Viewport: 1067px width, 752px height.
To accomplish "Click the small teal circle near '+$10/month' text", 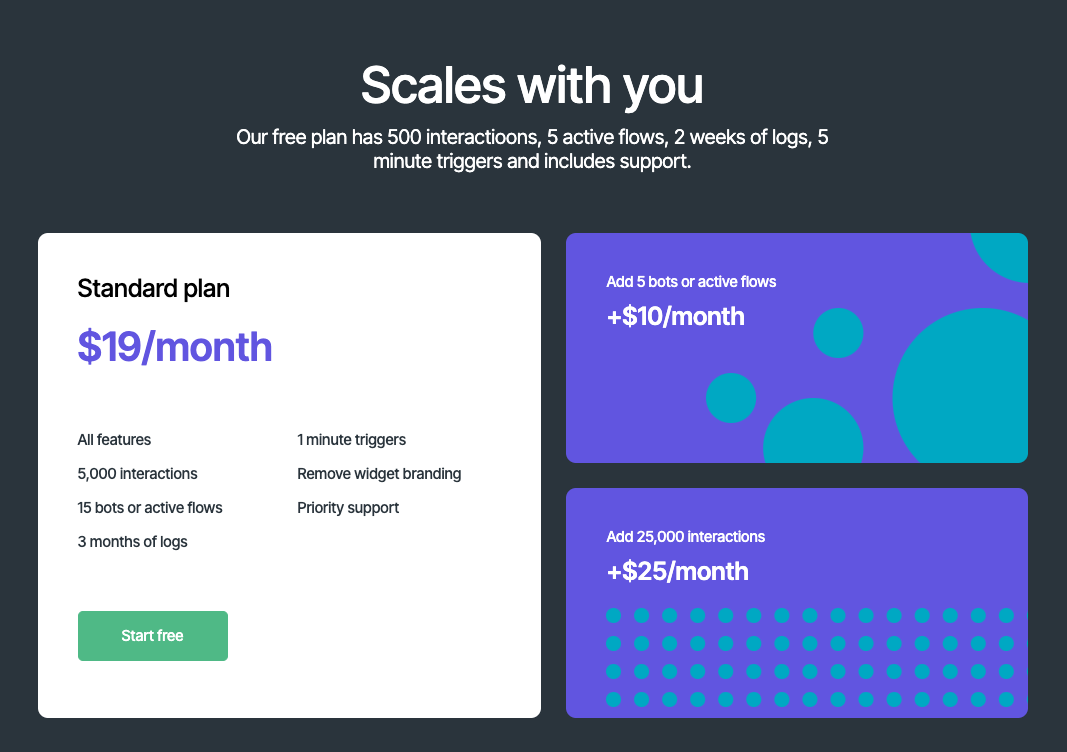I will click(x=838, y=333).
